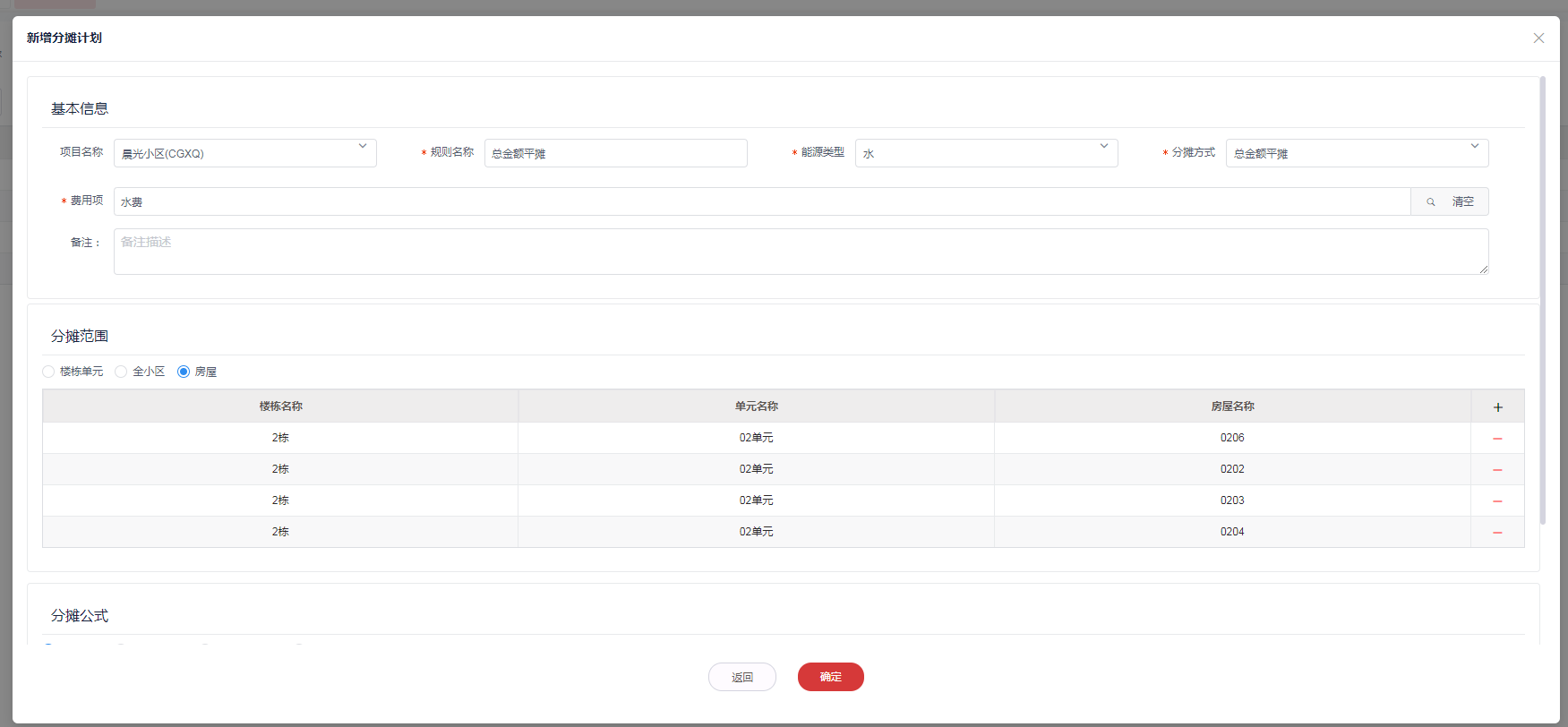The width and height of the screenshot is (1568, 727).
Task: Click room cell 0202
Action: [x=1232, y=469]
